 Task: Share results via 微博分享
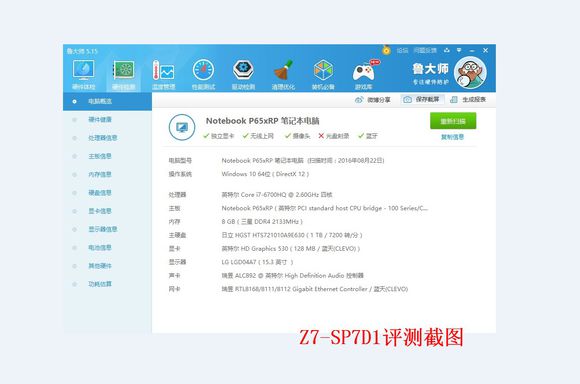373,100
